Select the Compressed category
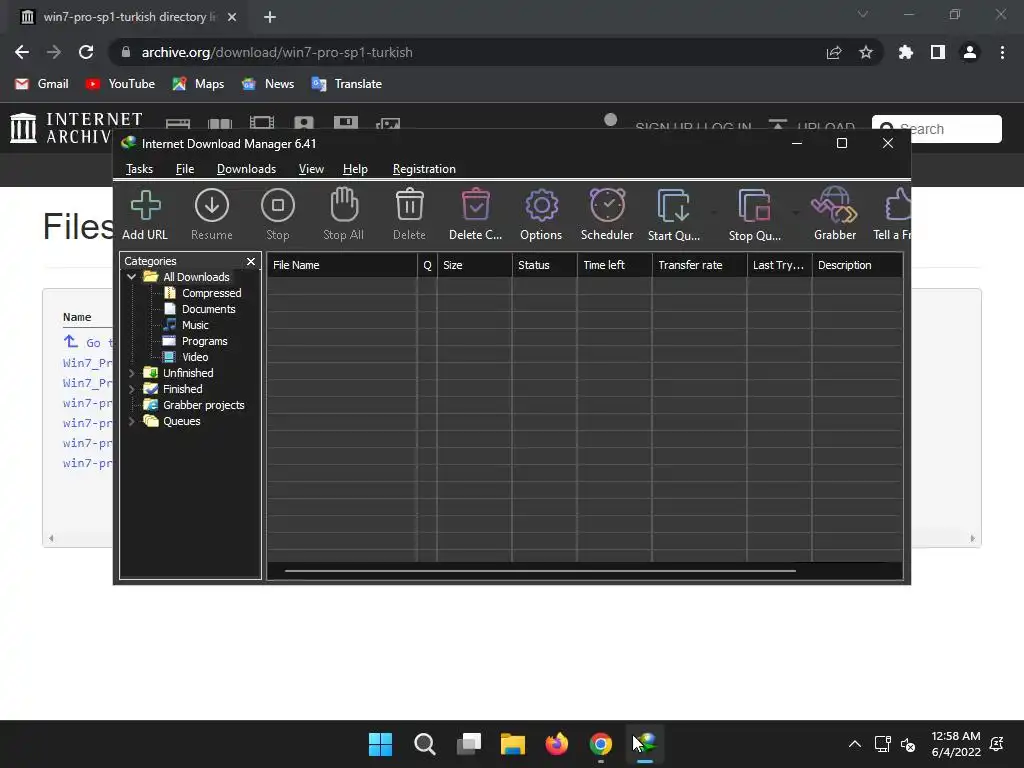The width and height of the screenshot is (1024, 768). [211, 293]
